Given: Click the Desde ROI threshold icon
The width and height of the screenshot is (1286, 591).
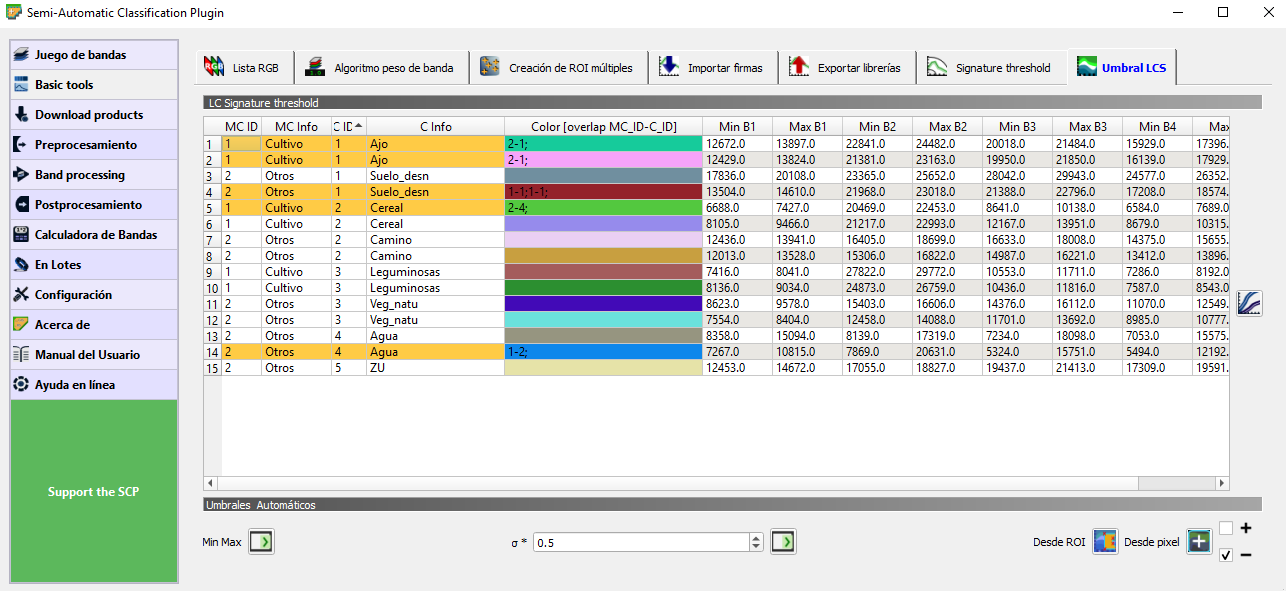Looking at the screenshot, I should (x=1104, y=542).
